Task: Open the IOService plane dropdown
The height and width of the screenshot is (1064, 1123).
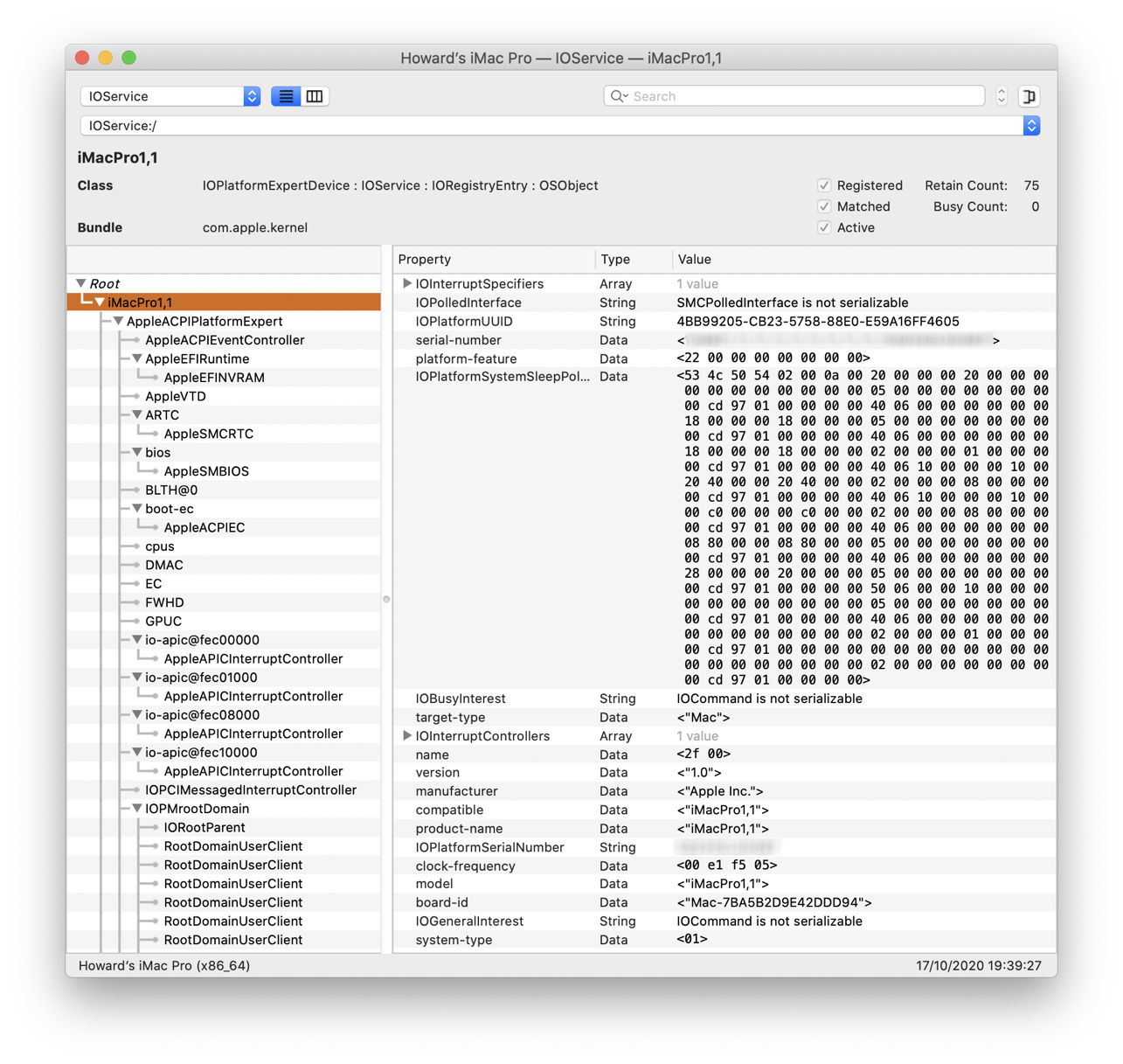Action: (x=170, y=96)
